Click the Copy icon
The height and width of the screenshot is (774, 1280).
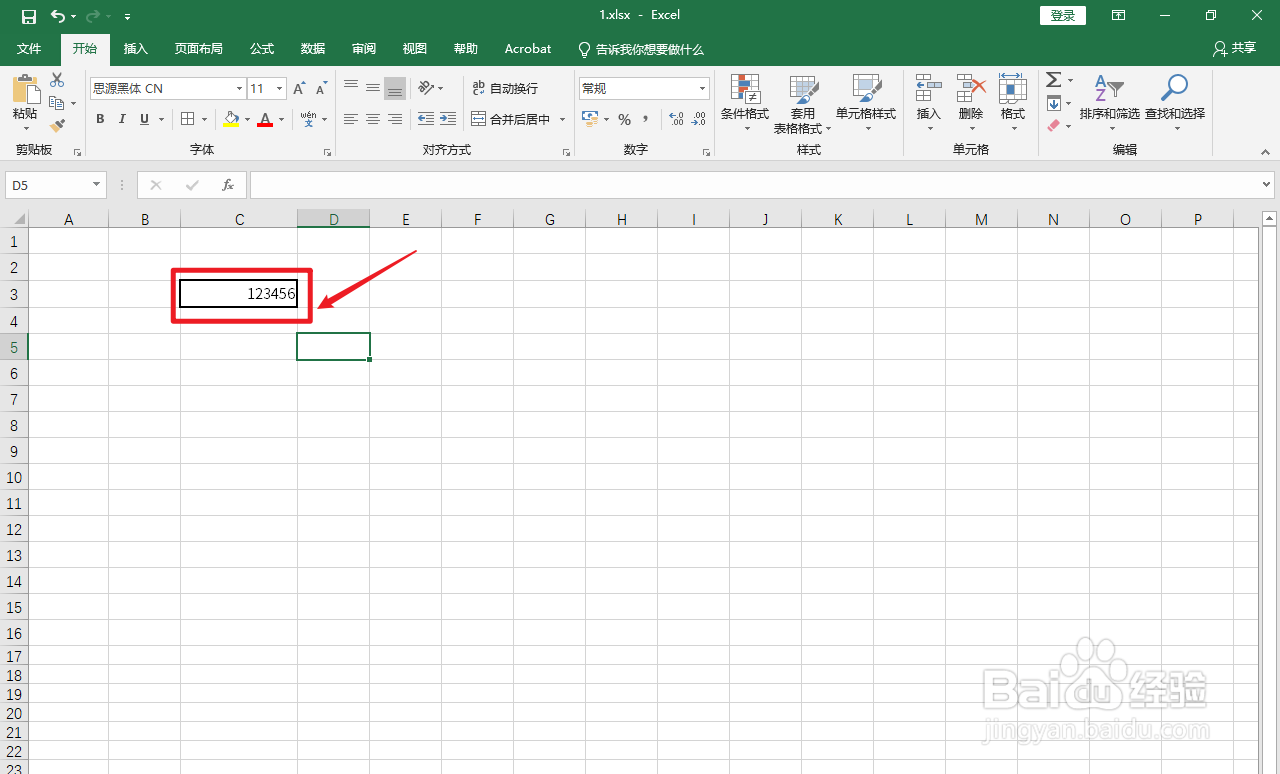56,103
